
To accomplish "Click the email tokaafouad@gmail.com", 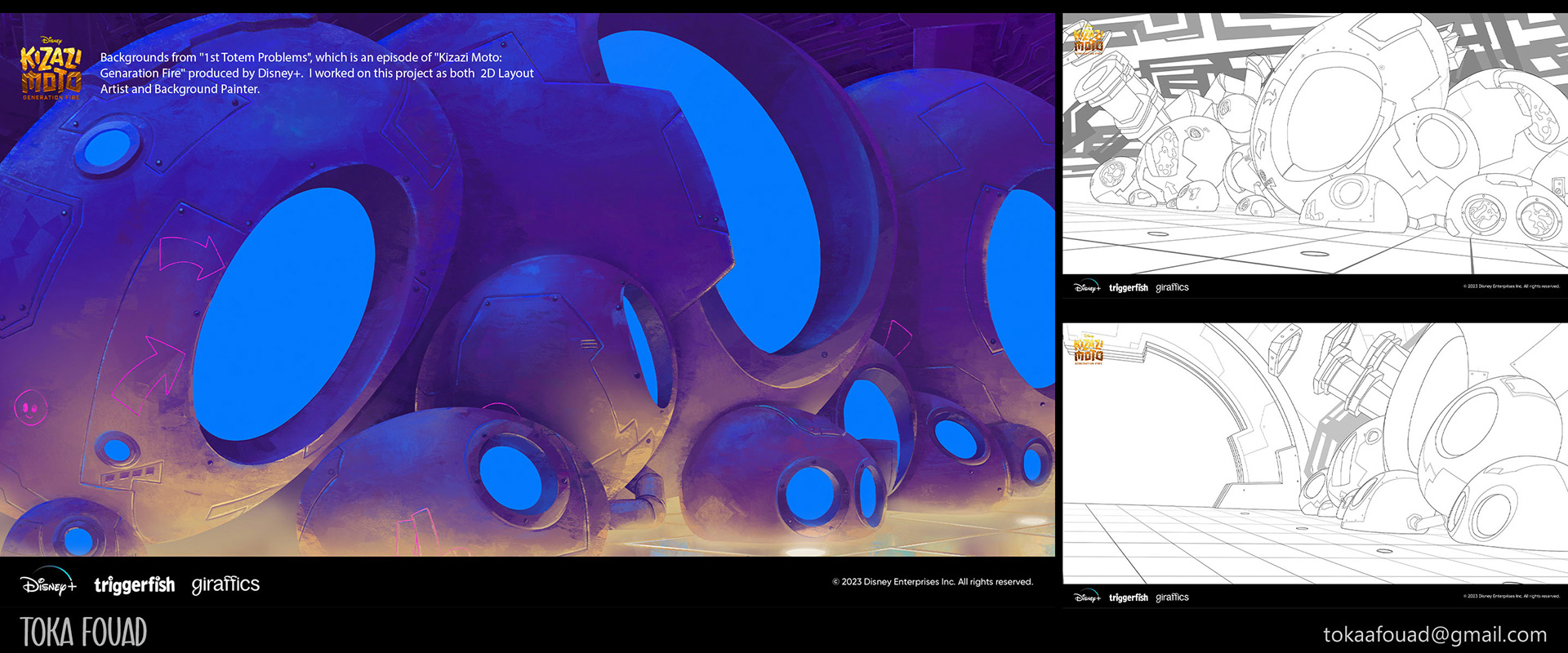I will (x=1435, y=634).
